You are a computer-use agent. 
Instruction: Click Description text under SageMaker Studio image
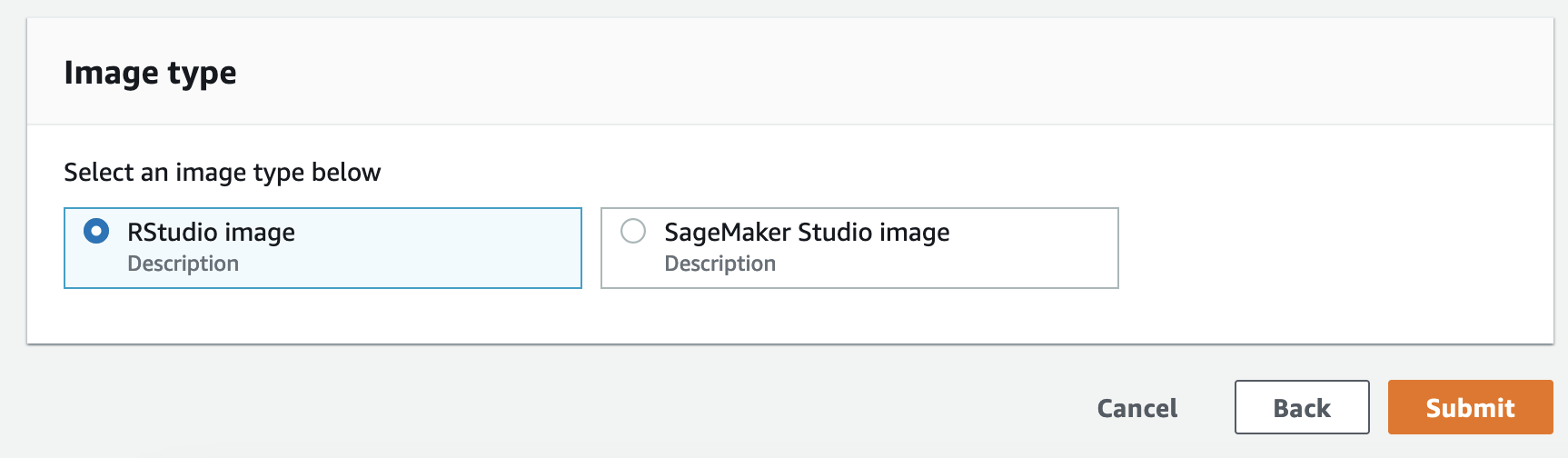click(x=719, y=264)
